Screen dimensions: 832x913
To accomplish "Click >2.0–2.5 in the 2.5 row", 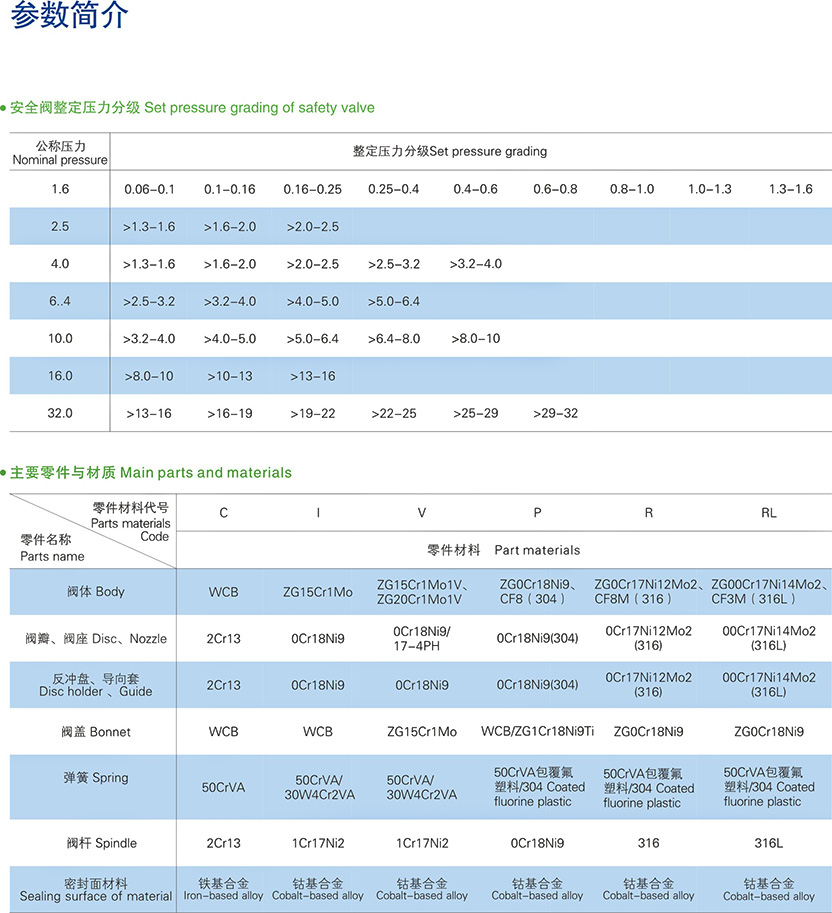I will (x=312, y=227).
